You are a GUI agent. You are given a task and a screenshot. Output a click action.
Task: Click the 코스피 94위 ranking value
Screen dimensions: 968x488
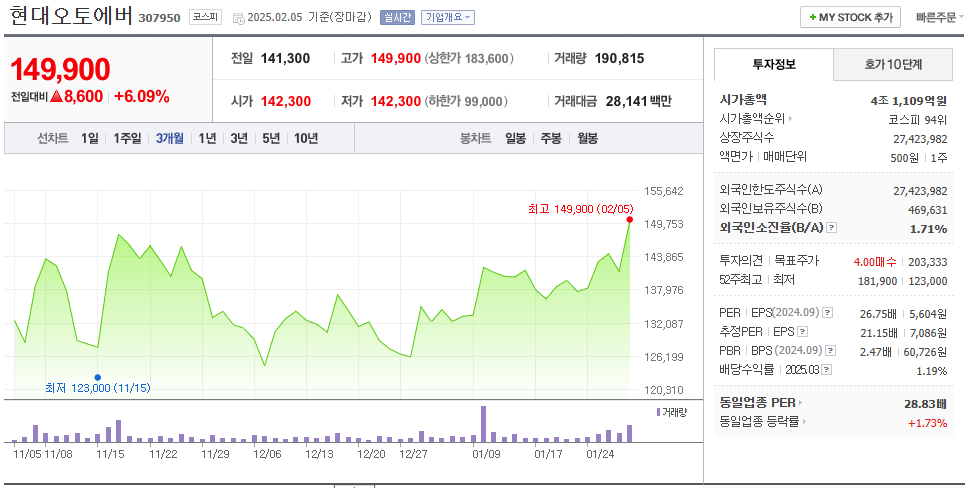[917, 120]
